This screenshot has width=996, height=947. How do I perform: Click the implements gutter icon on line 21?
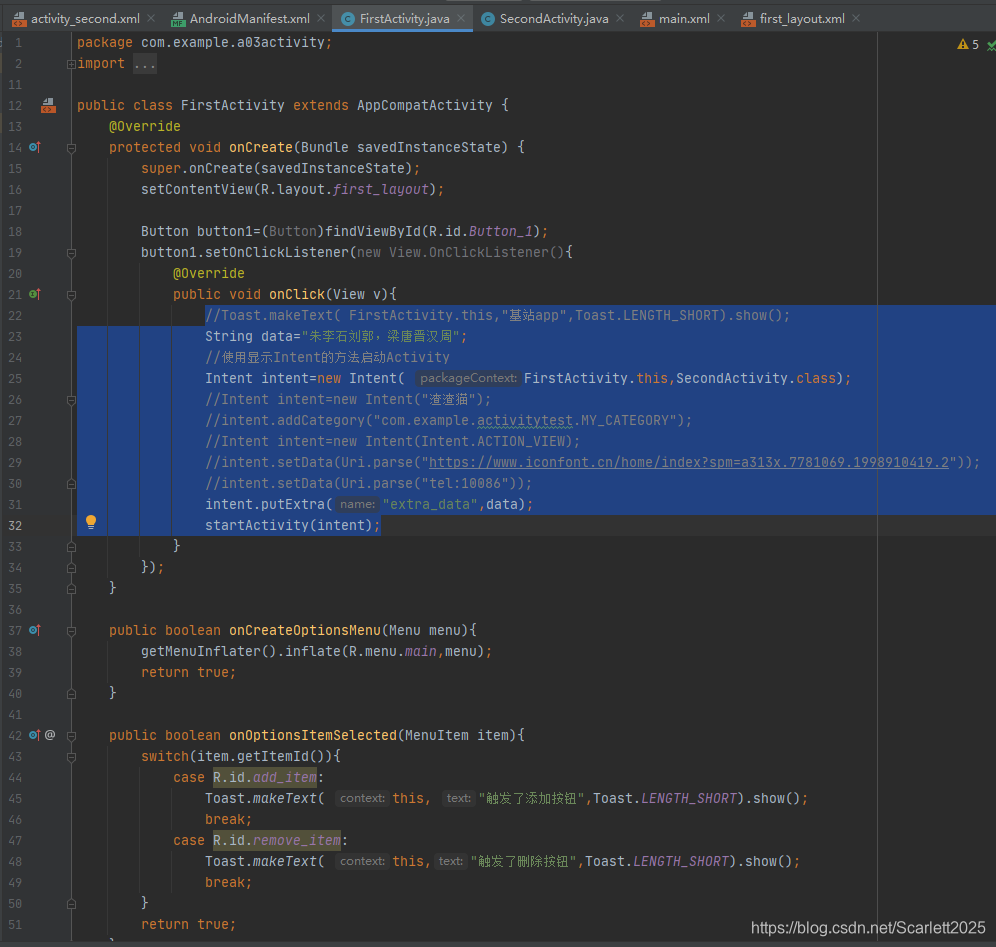pos(35,294)
